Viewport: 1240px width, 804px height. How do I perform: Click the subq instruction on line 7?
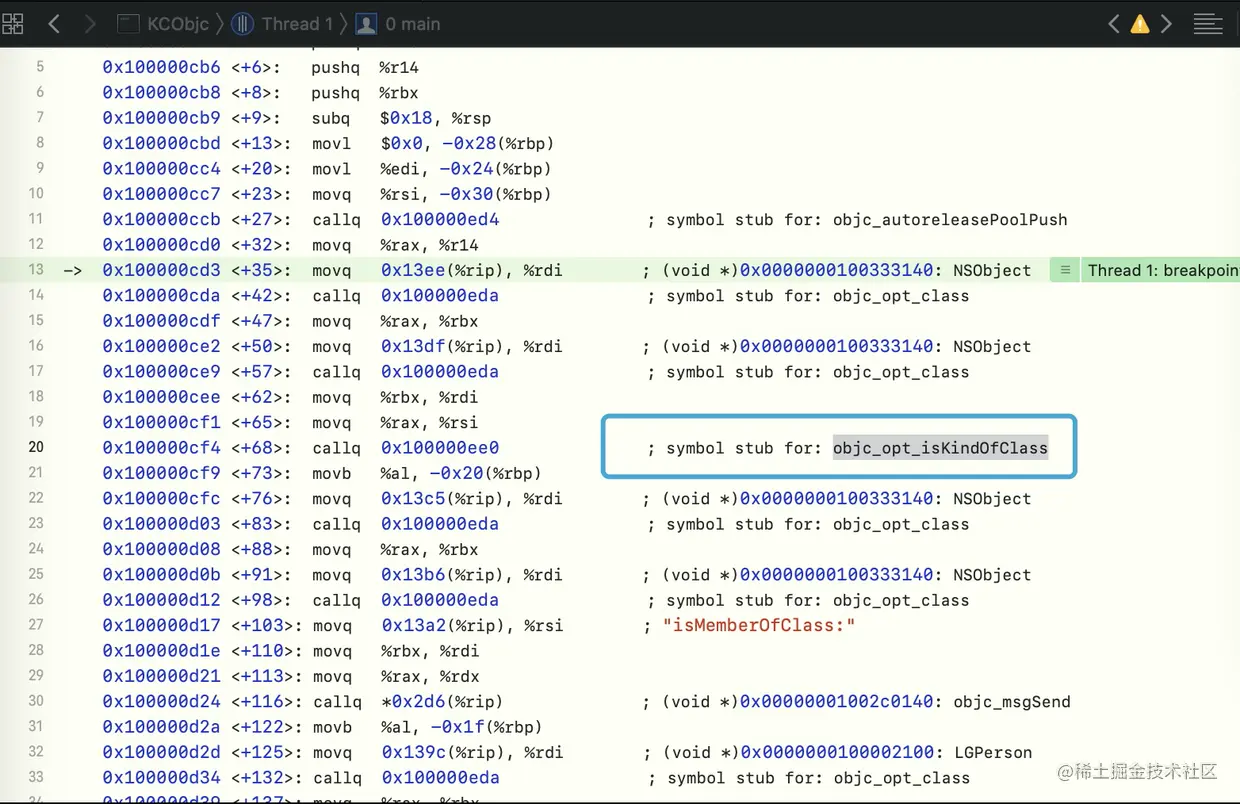pyautogui.click(x=331, y=118)
